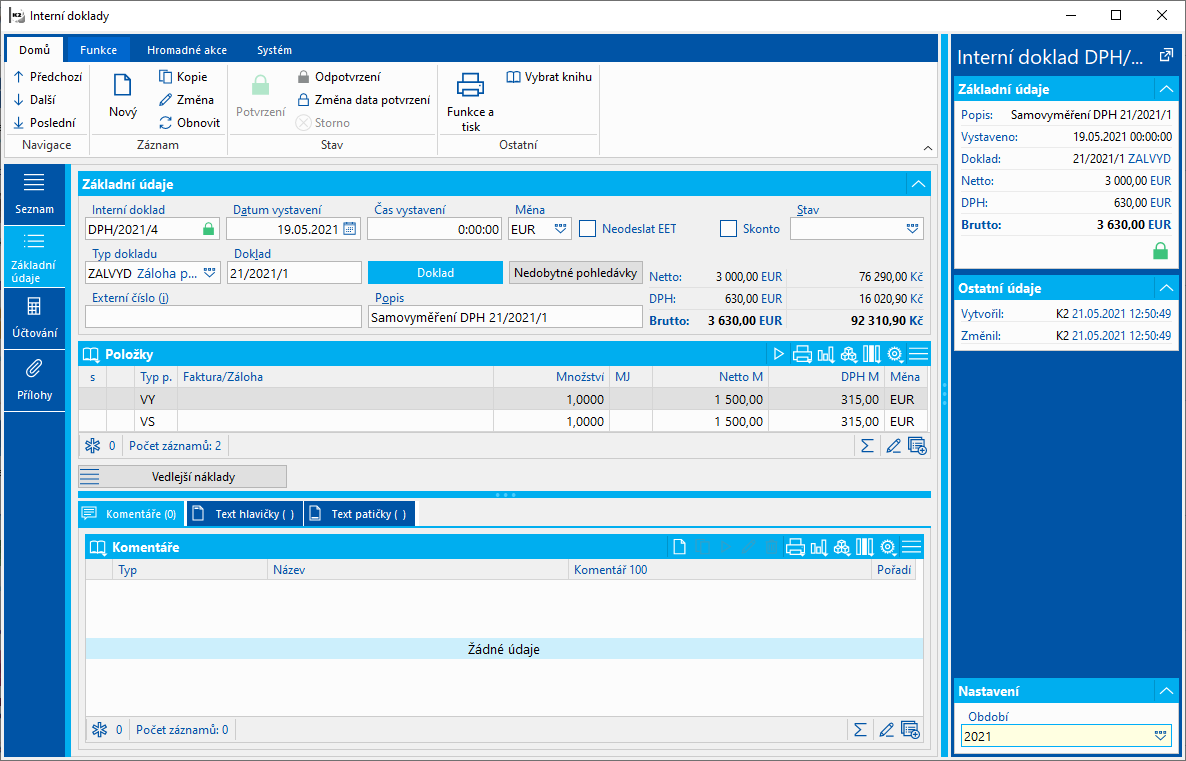Click sigma icon below Komentáře table
The image size is (1186, 761).
pos(860,730)
